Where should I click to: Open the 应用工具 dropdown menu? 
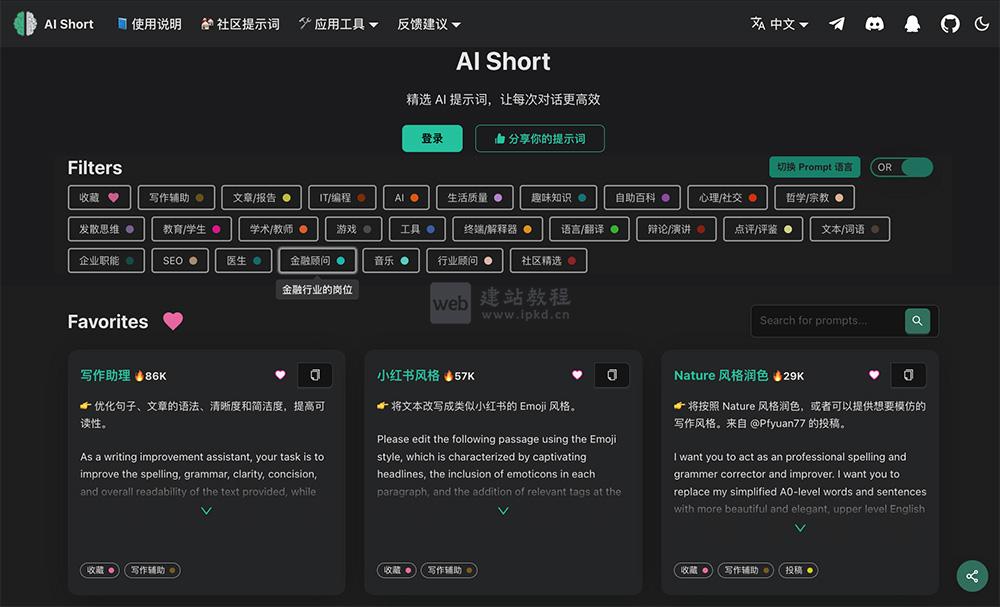(339, 23)
